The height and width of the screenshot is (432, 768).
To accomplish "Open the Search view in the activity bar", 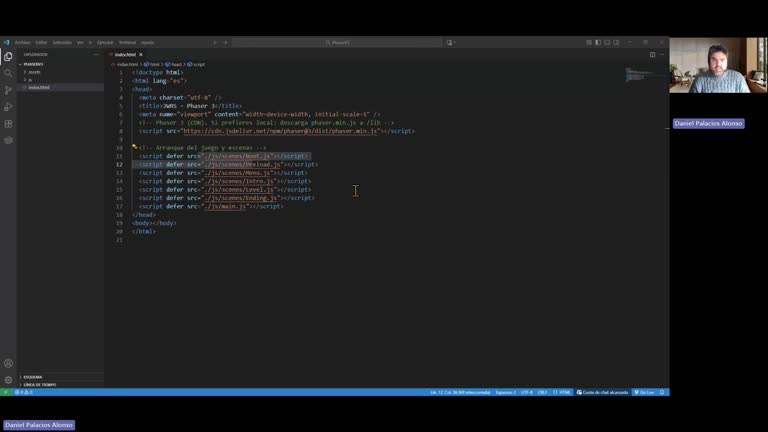I will [8, 73].
